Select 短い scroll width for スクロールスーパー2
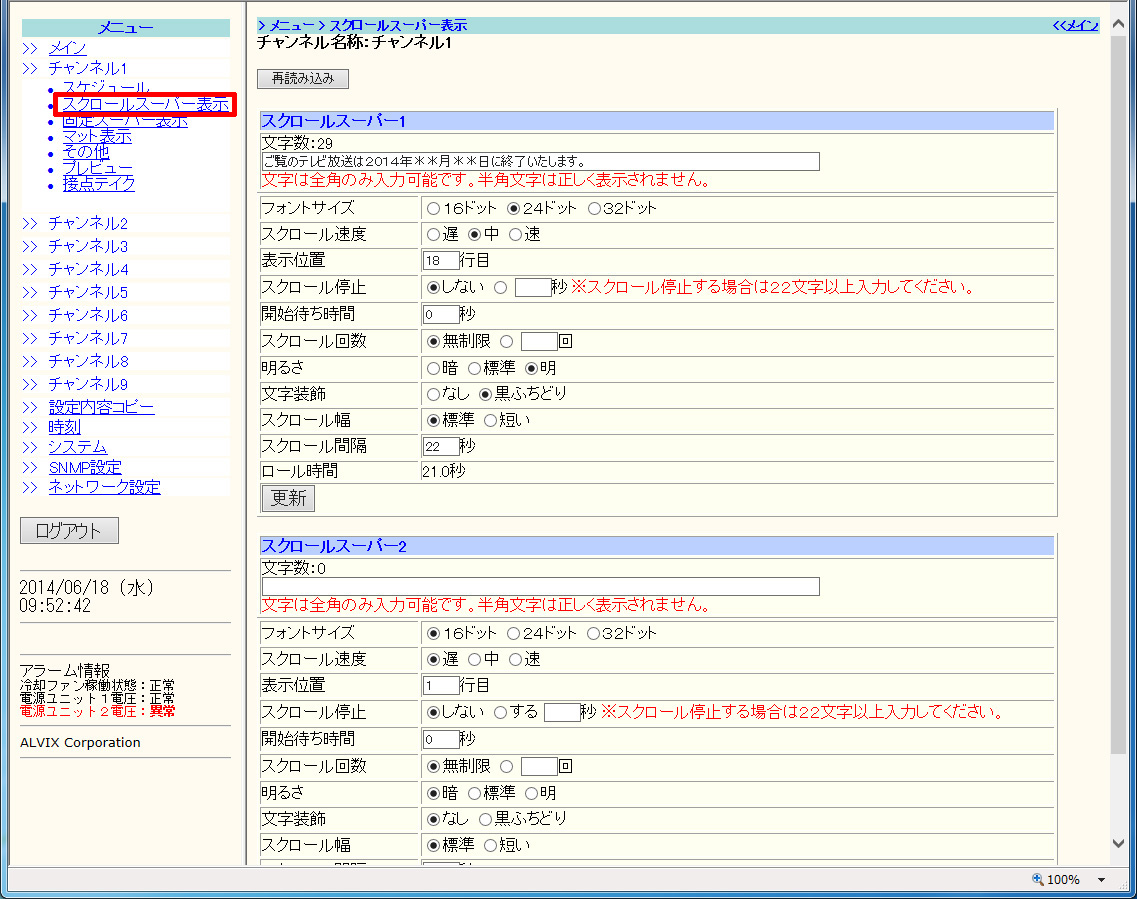Viewport: 1137px width, 899px height. point(490,845)
